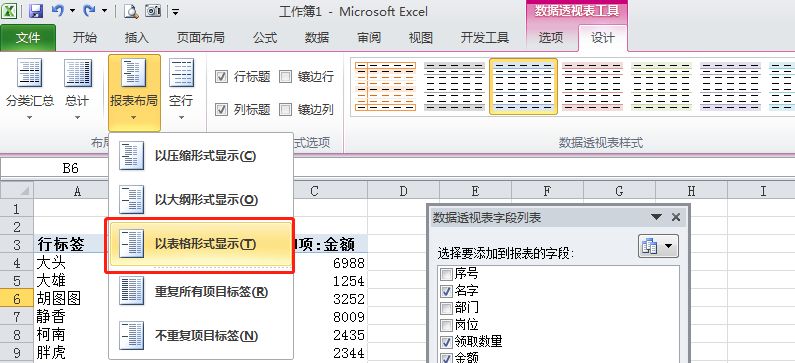Click the Print Preview magnifier icon
Screen dimensions: 795x363
point(131,11)
